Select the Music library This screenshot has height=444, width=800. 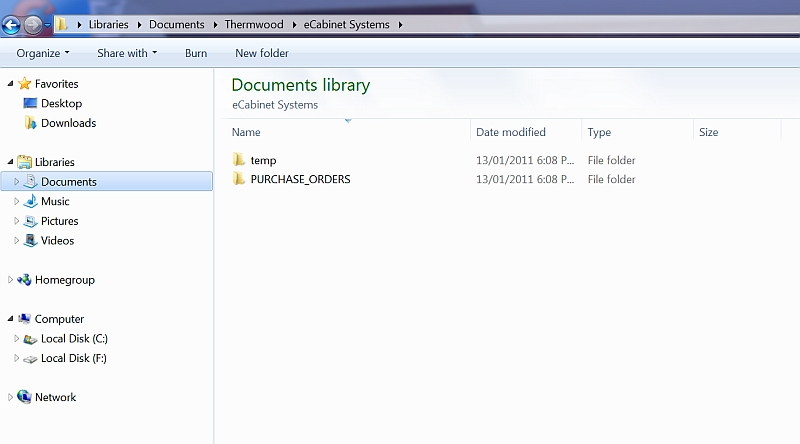pyautogui.click(x=55, y=201)
